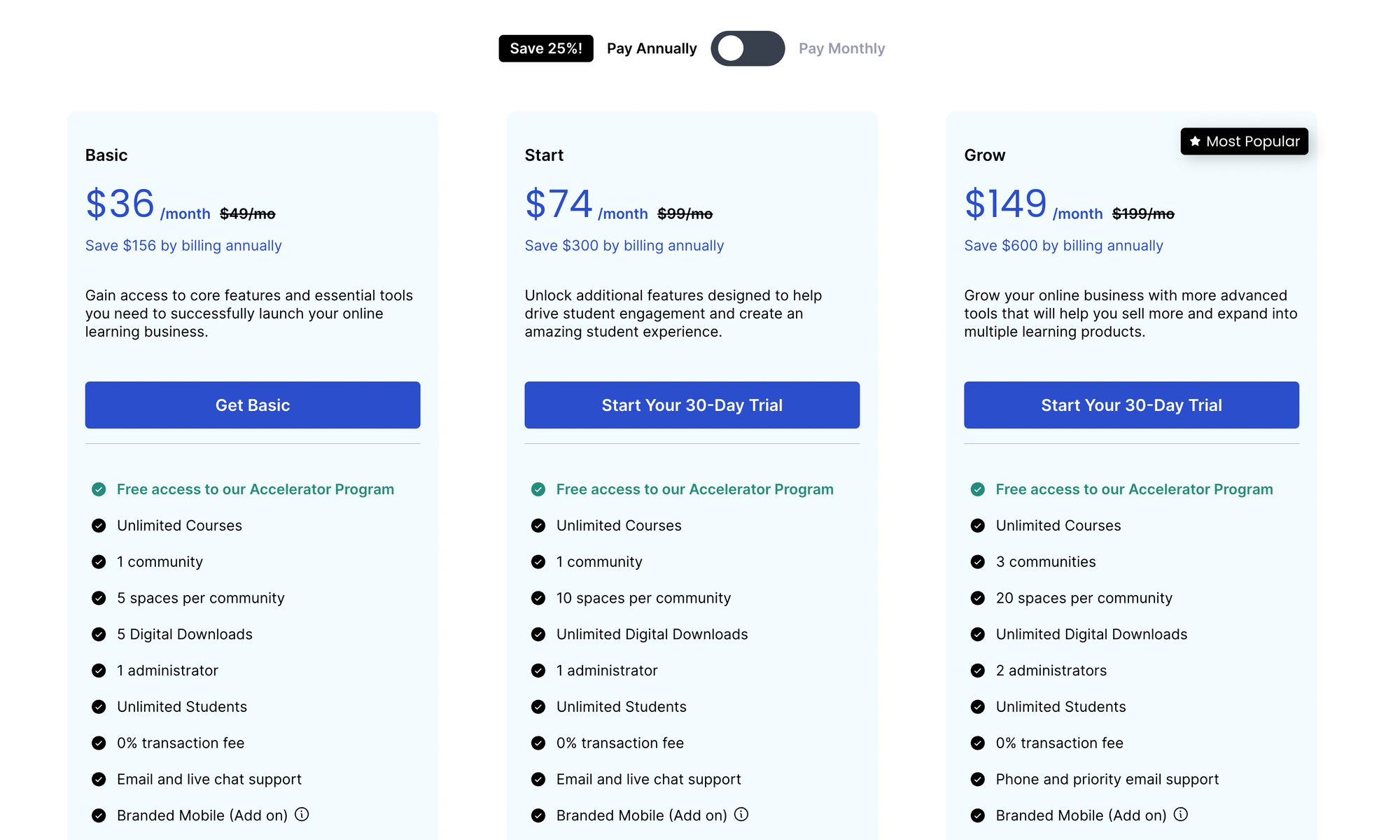Click the Get Basic button
This screenshot has height=840, width=1400.
252,405
